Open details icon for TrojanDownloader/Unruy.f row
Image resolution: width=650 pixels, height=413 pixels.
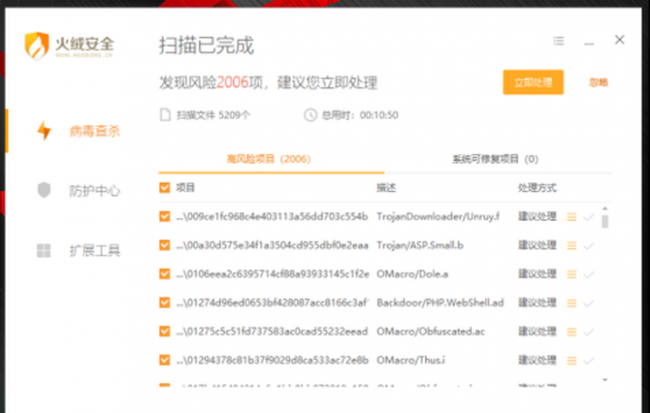pos(572,217)
